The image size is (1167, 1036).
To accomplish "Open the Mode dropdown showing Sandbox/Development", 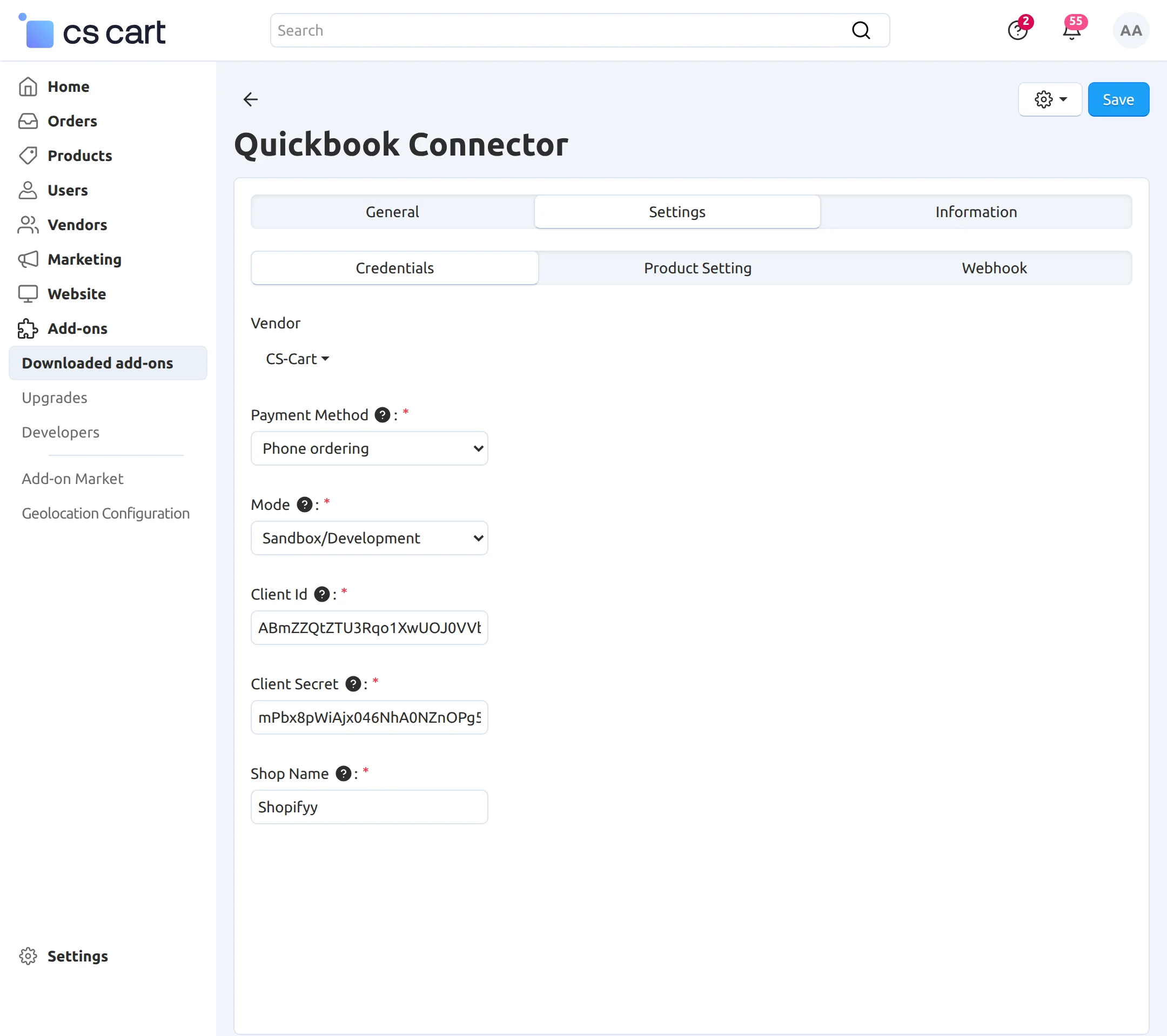I will pos(369,537).
